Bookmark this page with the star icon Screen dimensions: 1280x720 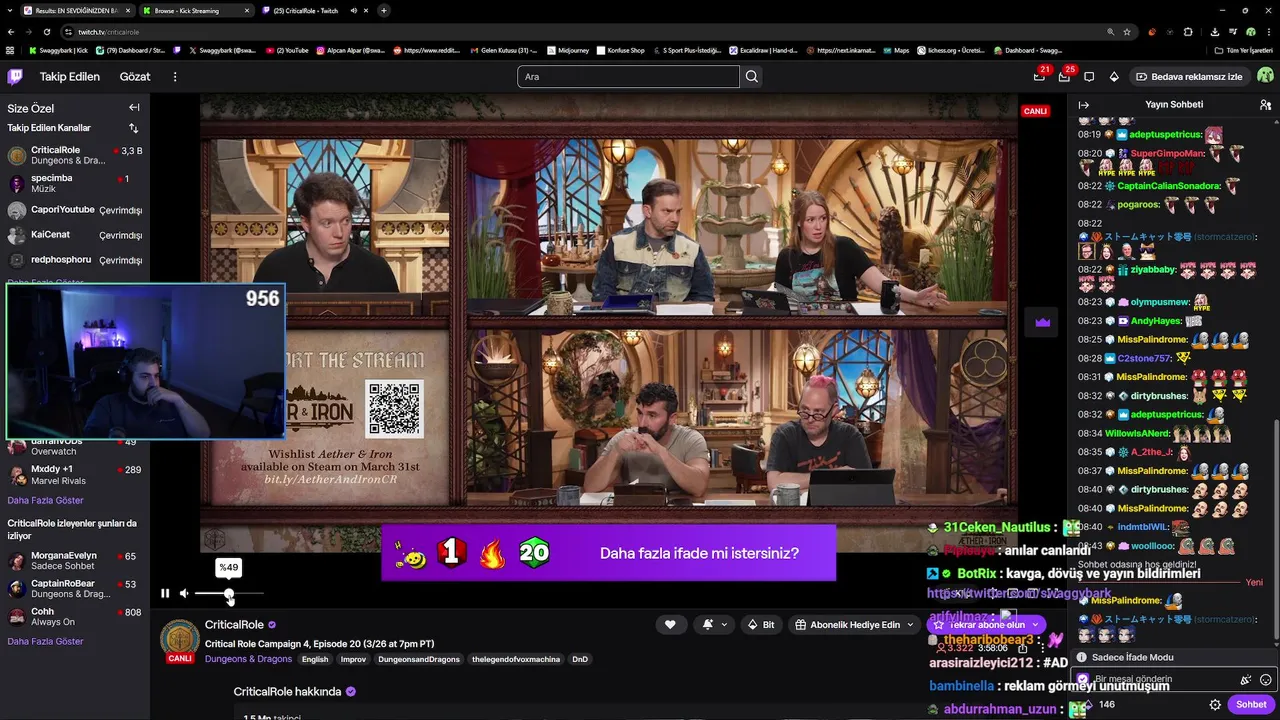[1127, 32]
